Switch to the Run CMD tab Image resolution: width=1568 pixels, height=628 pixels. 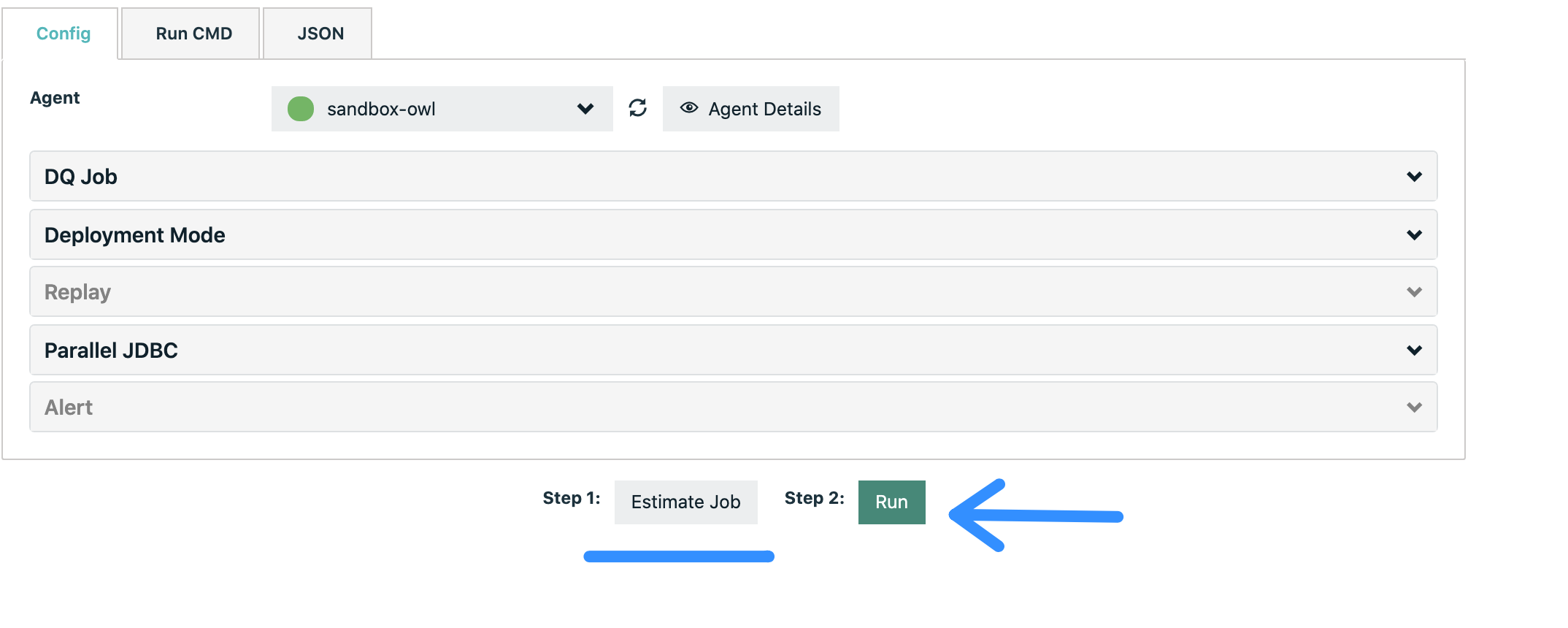193,34
